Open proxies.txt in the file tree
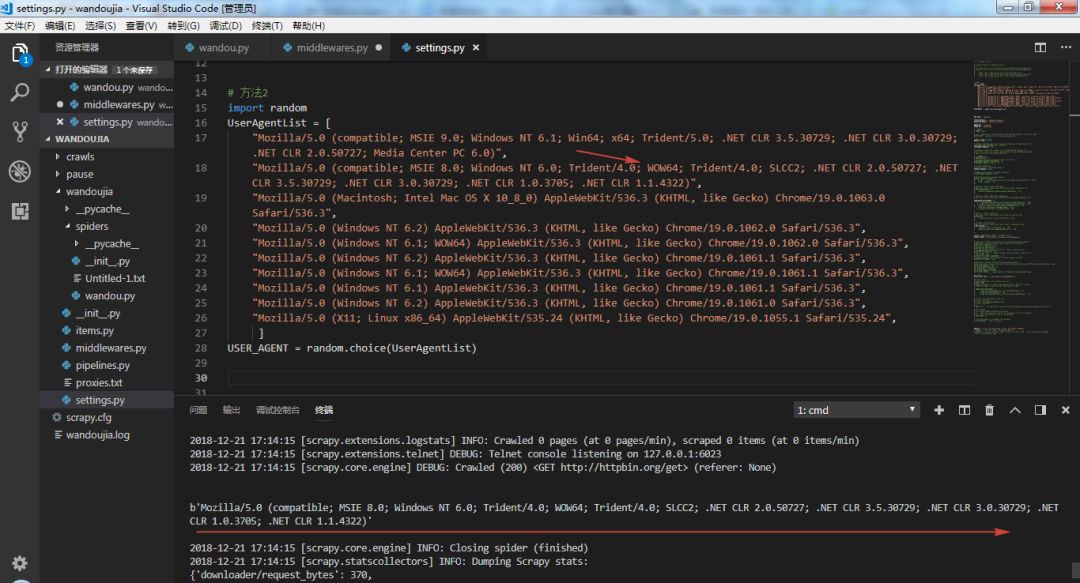Viewport: 1080px width, 583px height. [x=107, y=382]
